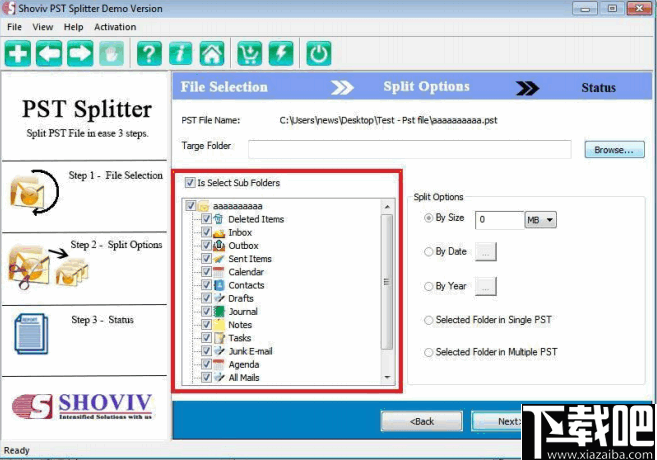
Task: Click the Buy shopping cart toolbar icon
Action: click(250, 53)
